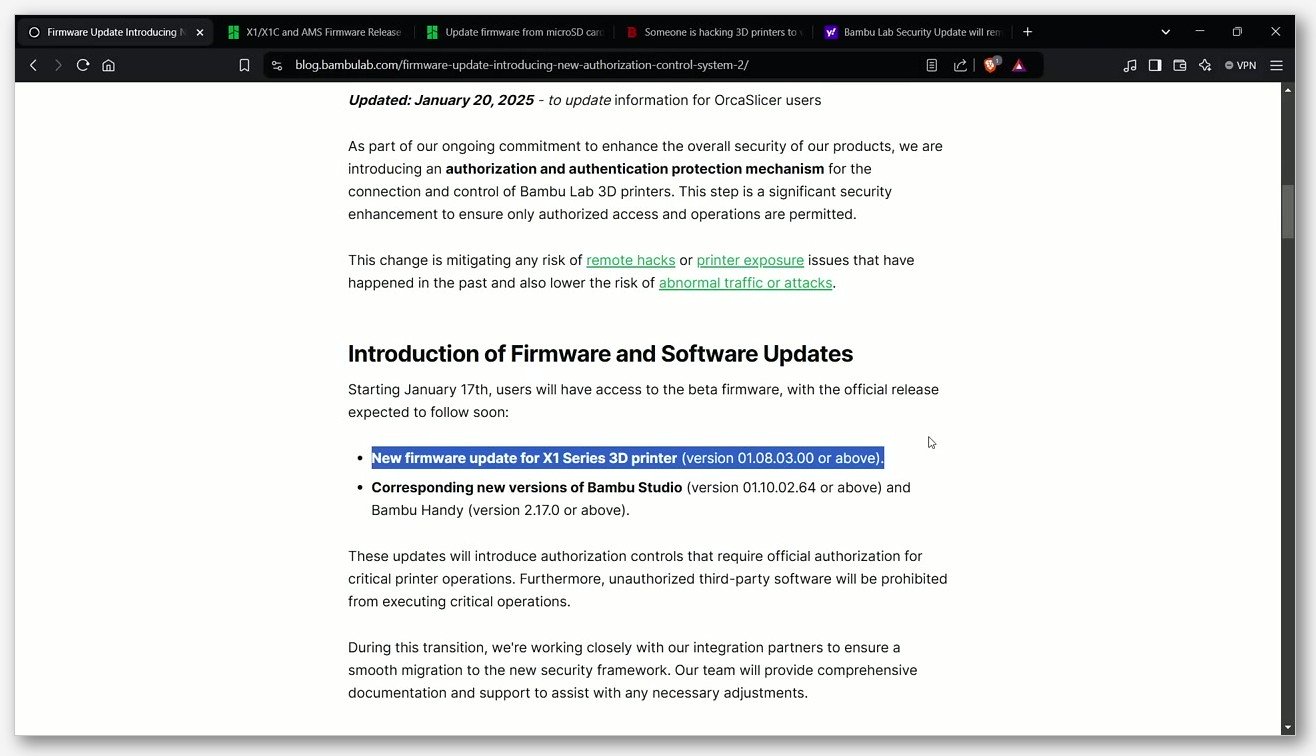The image size is (1316, 756).
Task: Open the media control music note icon
Action: (x=1130, y=65)
